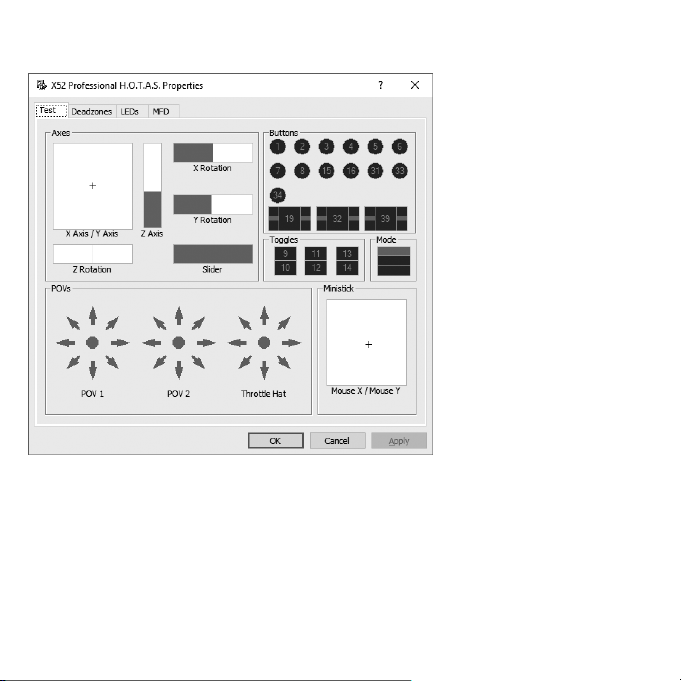Click toggle indicator 9
681x681 pixels.
285,254
